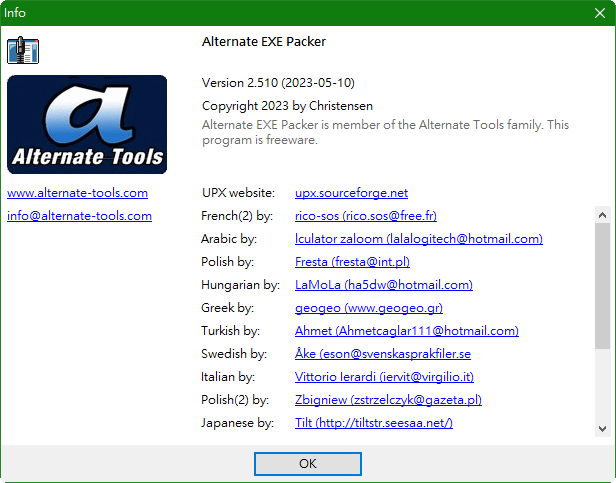Image resolution: width=616 pixels, height=483 pixels.
Task: Click the 'Polish(2) by:' label
Action: (235, 400)
